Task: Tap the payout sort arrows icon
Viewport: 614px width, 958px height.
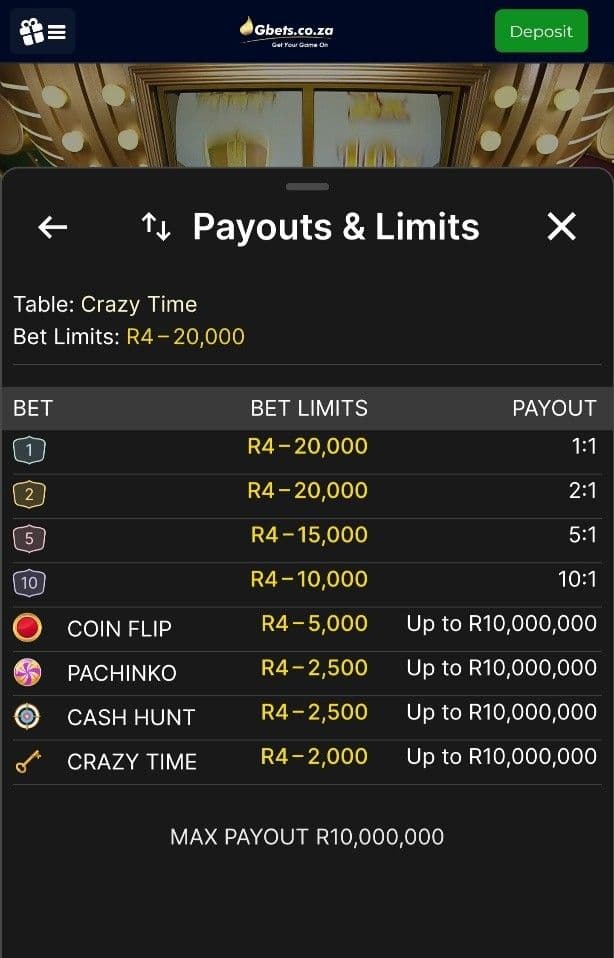Action: pyautogui.click(x=157, y=227)
